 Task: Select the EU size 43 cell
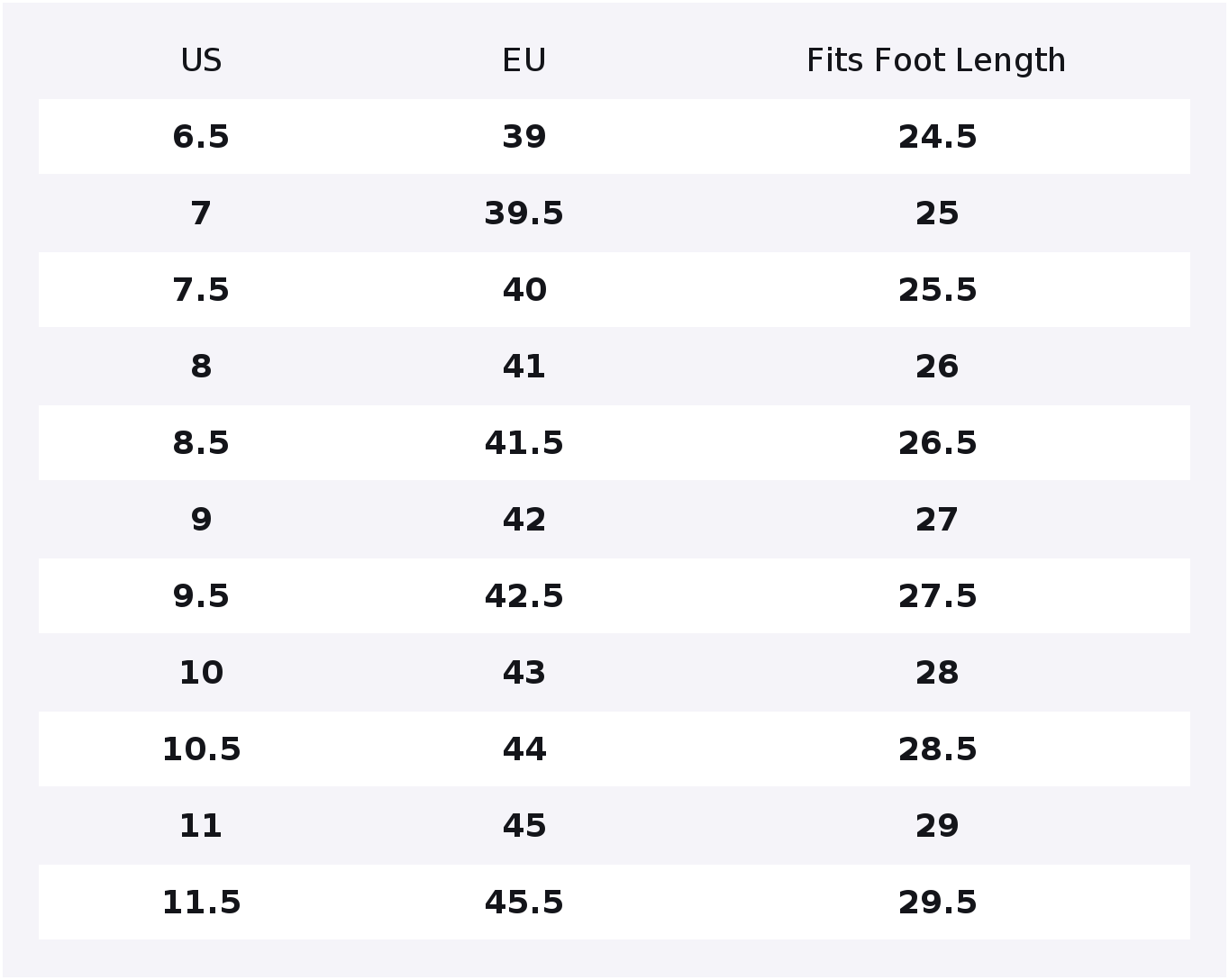coord(523,673)
